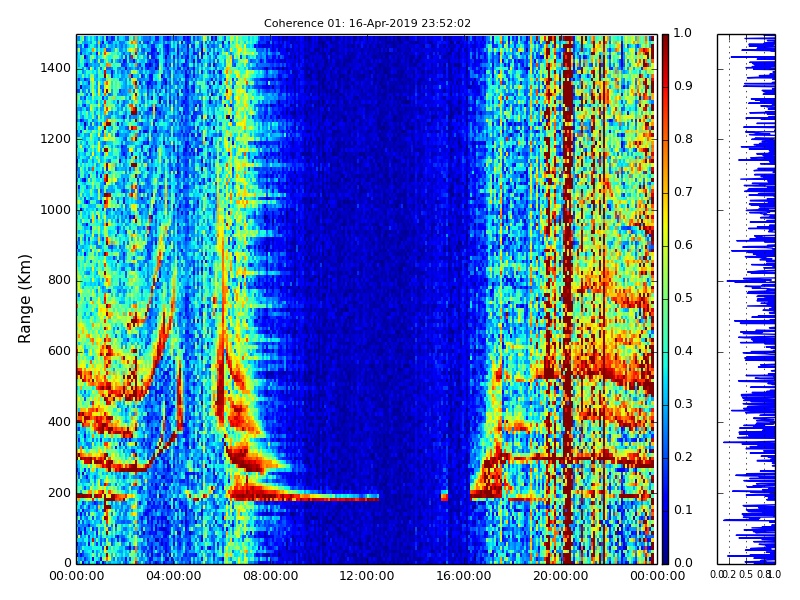Click the 1400 range axis tick label
Screen dimensions: 800x600
coord(56,68)
